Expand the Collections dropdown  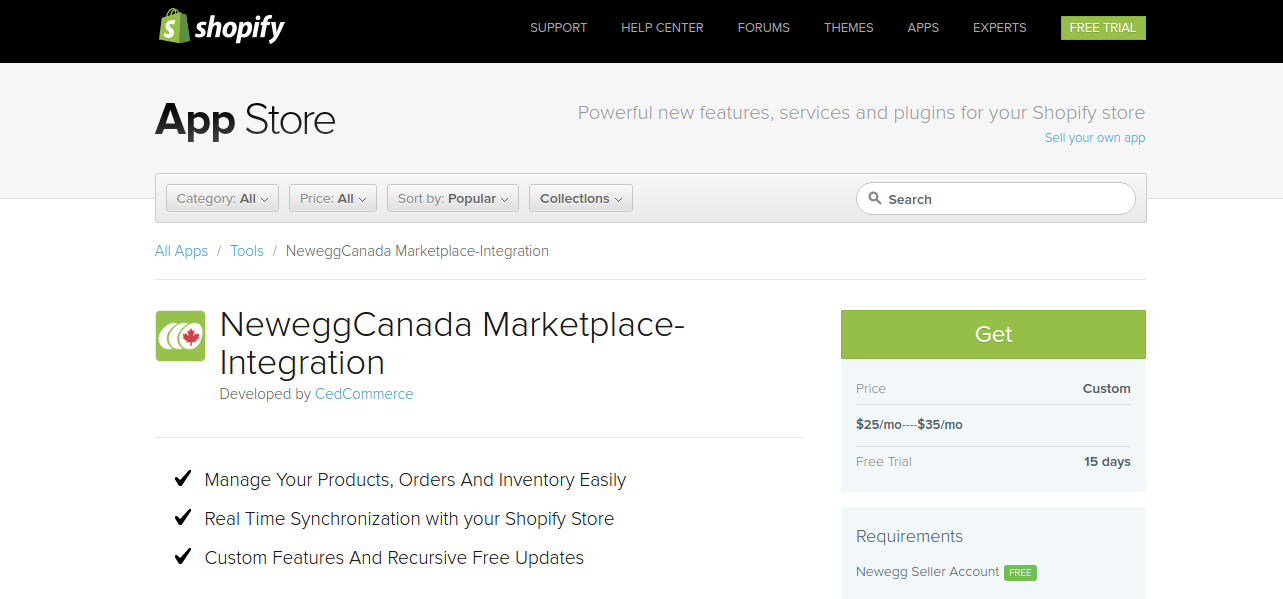(x=580, y=197)
